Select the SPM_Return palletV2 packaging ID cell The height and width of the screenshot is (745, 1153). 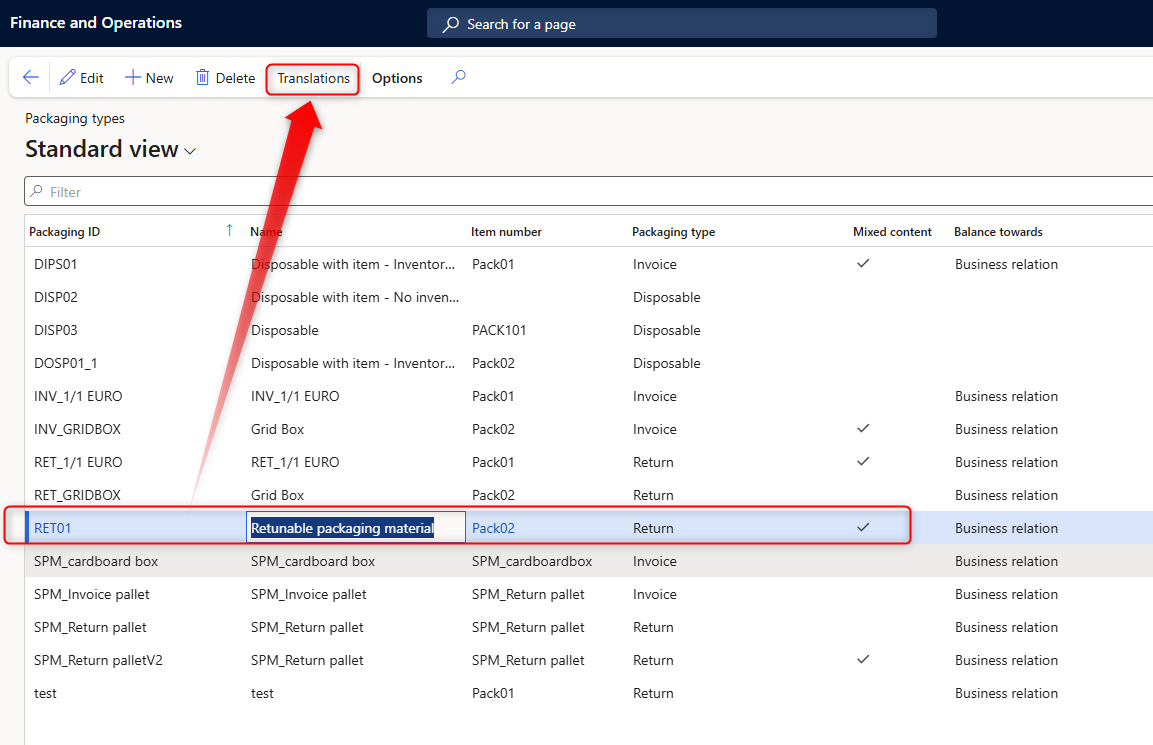(98, 660)
